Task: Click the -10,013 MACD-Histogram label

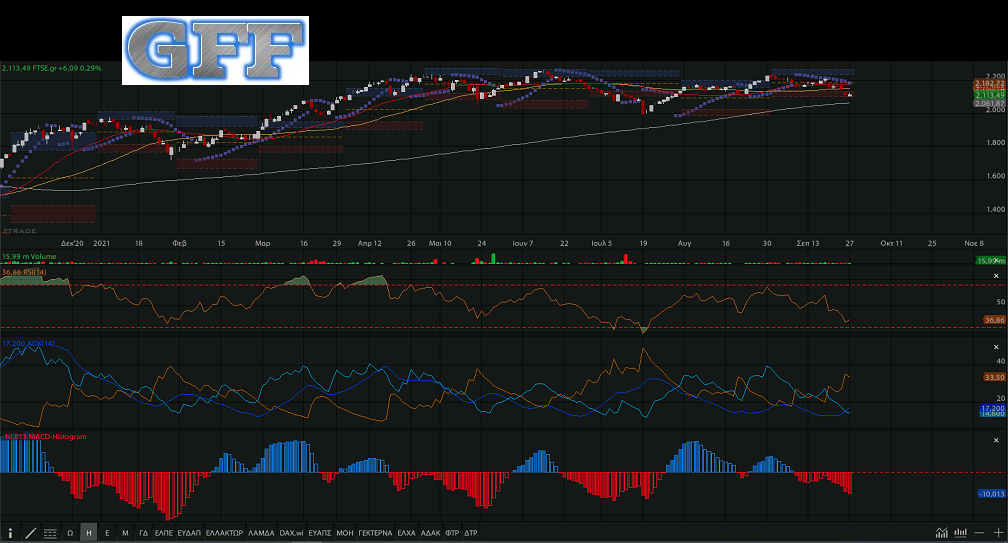Action: click(x=44, y=436)
